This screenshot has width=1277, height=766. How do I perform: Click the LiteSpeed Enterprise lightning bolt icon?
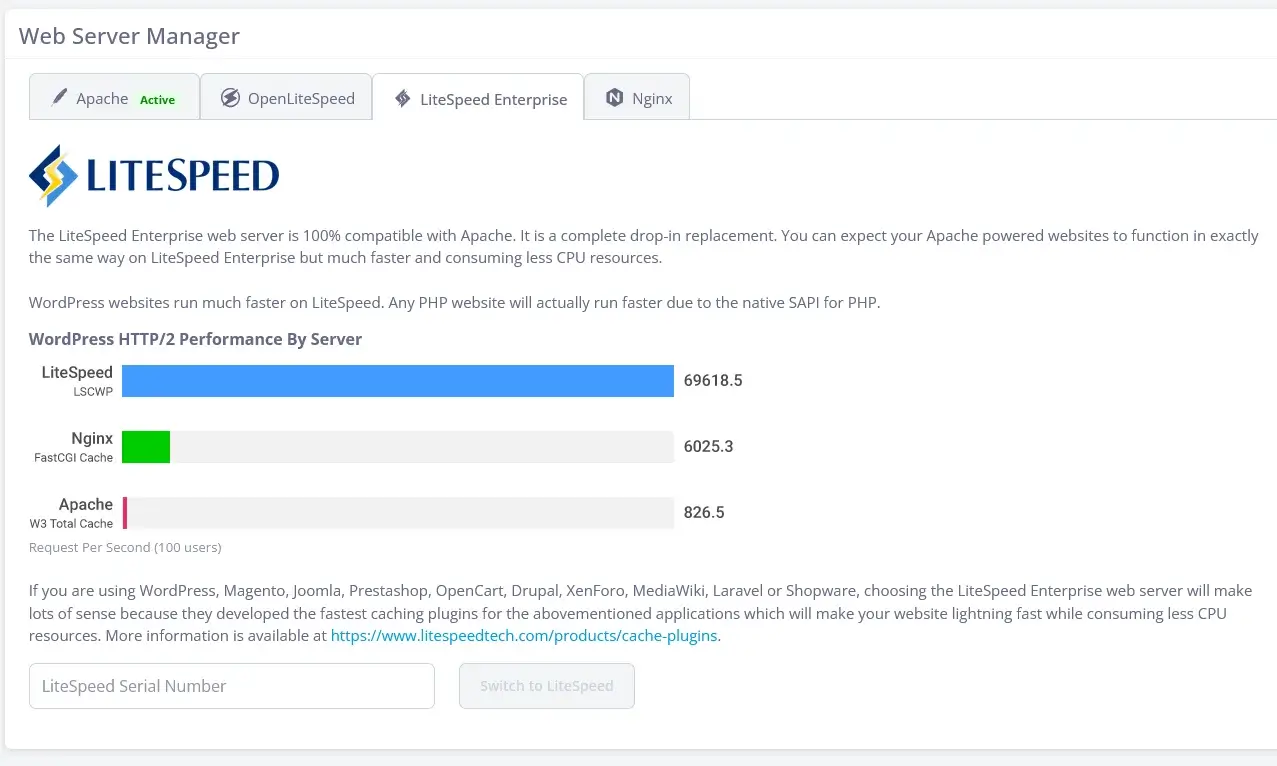pos(402,98)
